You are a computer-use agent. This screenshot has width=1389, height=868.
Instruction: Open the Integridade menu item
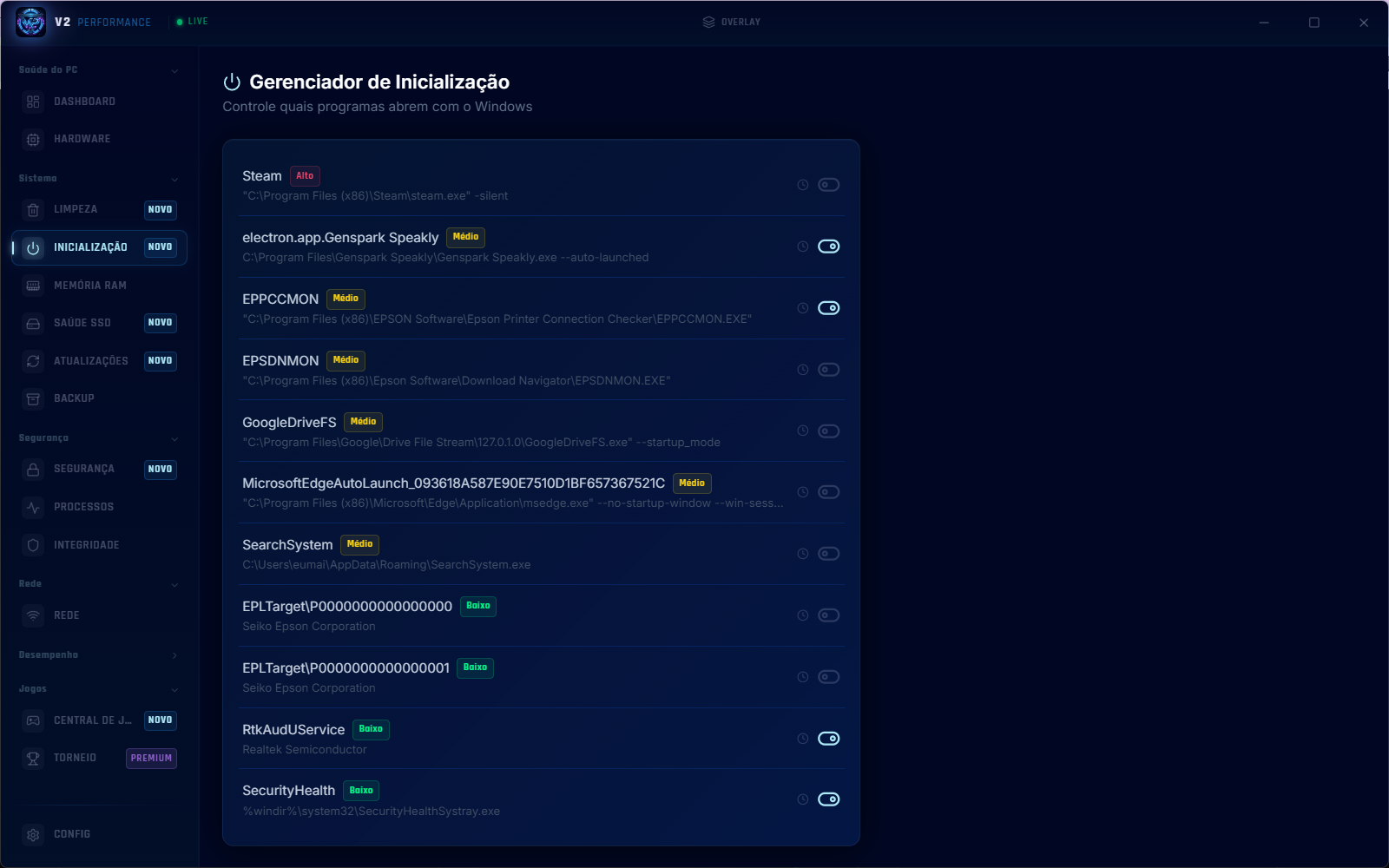[x=99, y=545]
